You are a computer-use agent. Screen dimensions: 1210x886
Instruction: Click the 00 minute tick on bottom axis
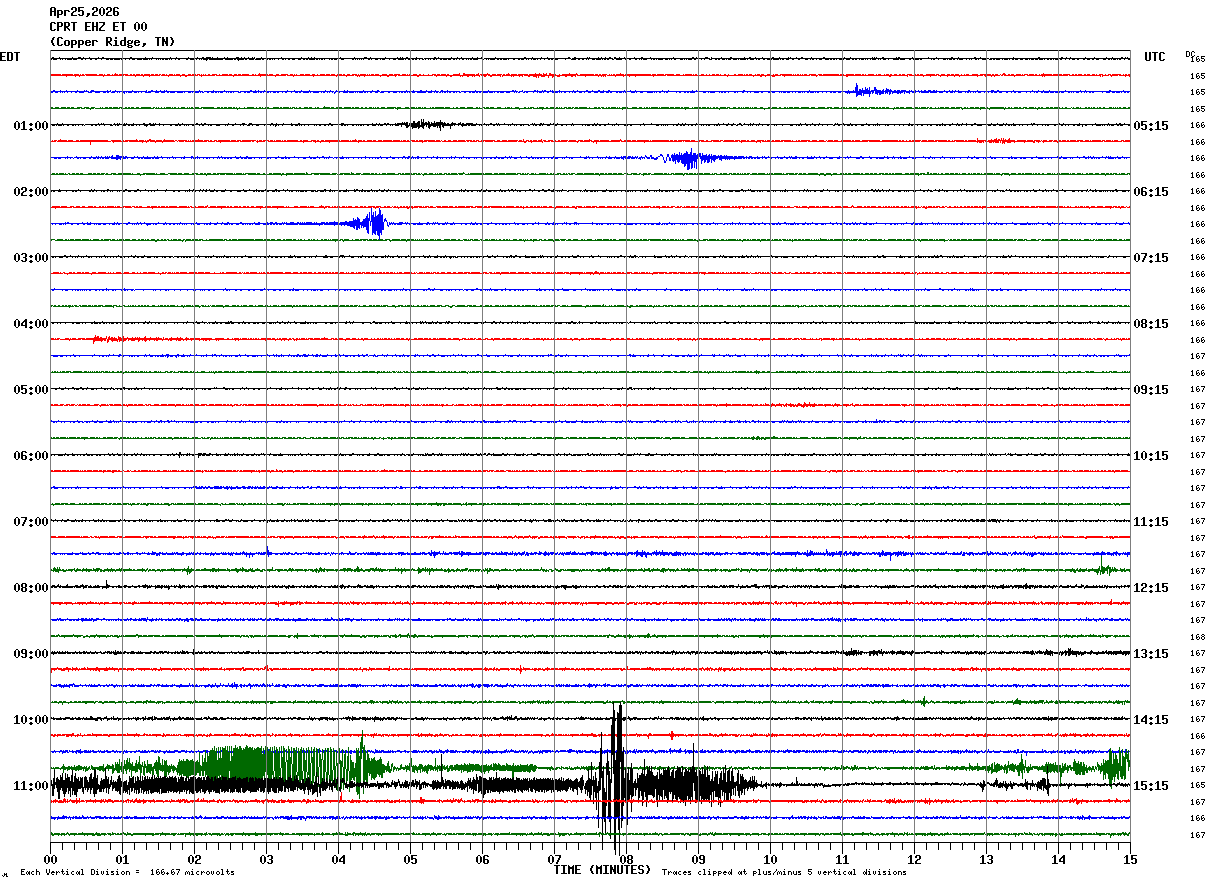[x=50, y=859]
